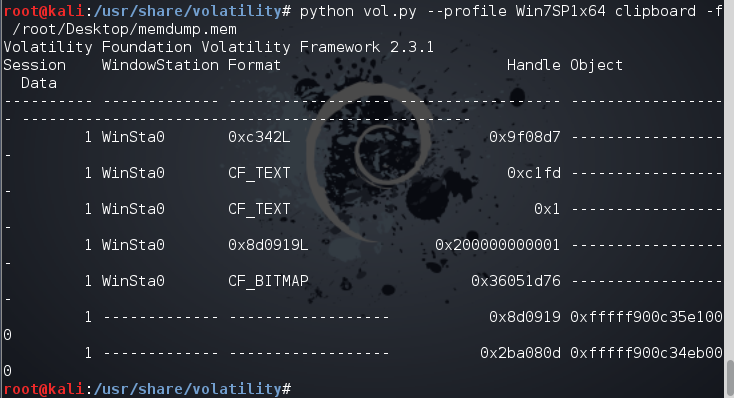
Task: Click the format value 0xc342L
Action: pos(259,137)
